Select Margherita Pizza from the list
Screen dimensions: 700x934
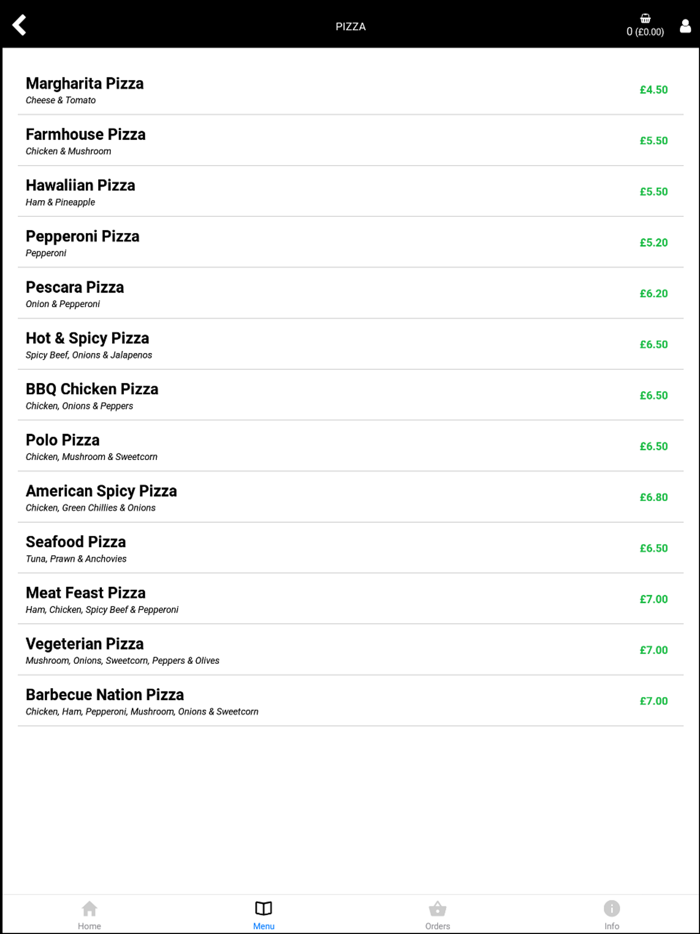click(85, 84)
